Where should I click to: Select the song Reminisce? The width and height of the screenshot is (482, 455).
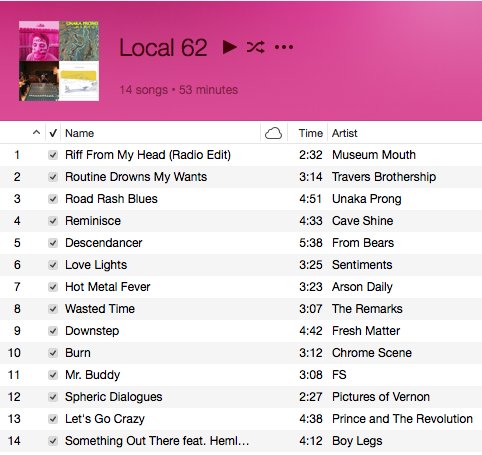(93, 221)
